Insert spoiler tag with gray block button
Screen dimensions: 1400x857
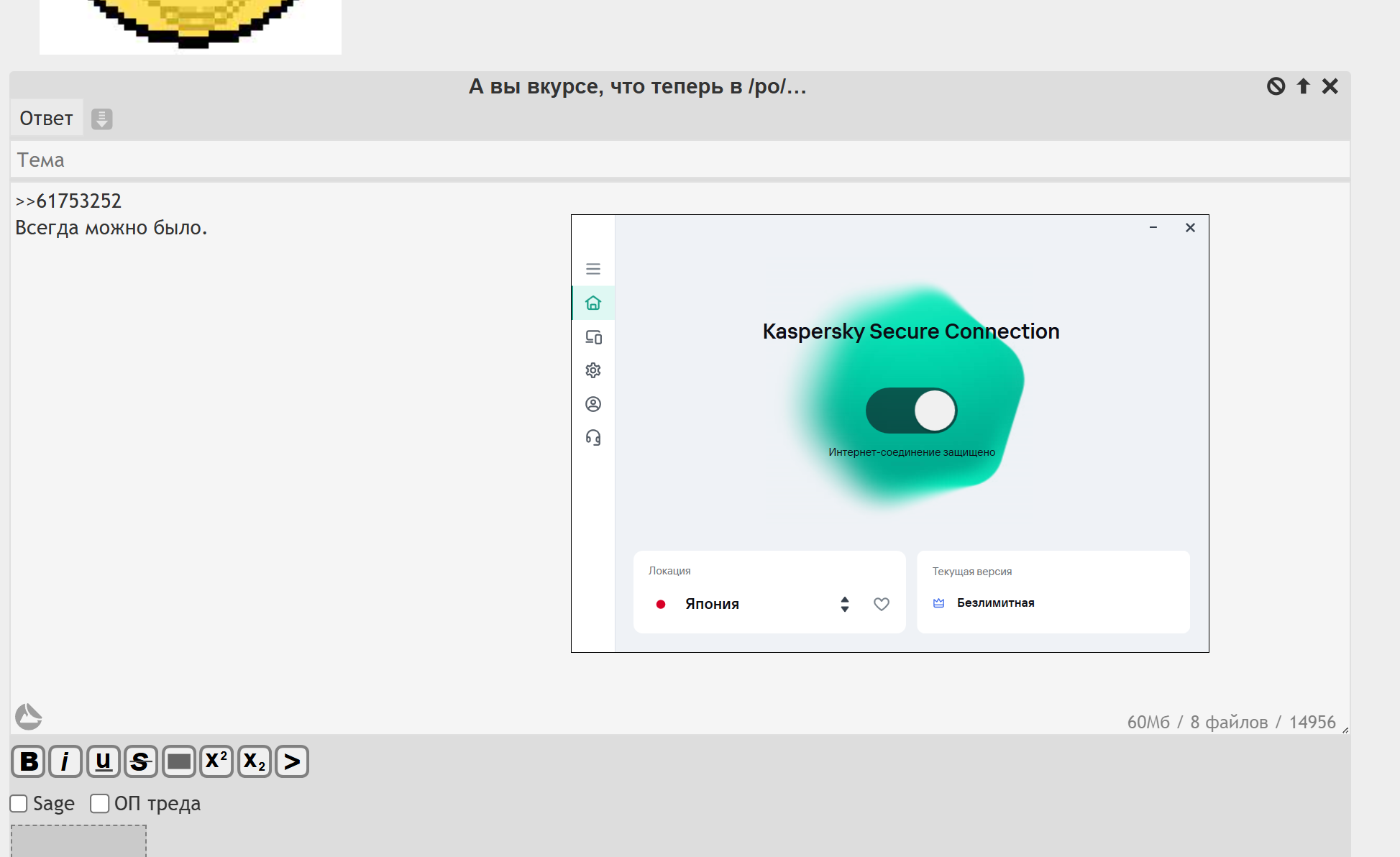point(178,761)
